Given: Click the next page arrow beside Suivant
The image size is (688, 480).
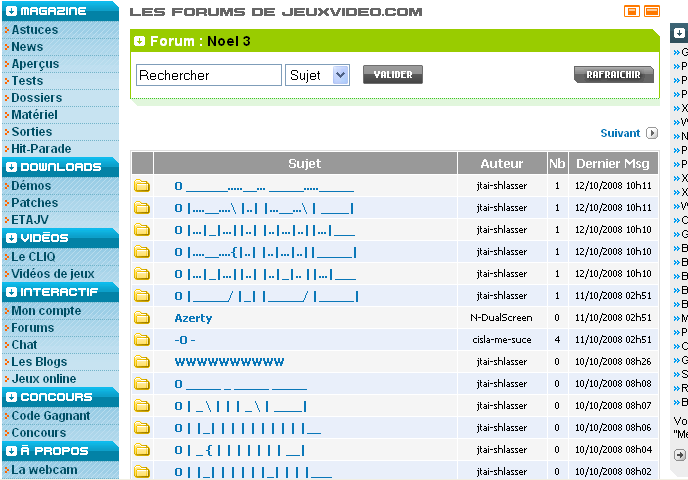Looking at the screenshot, I should 652,133.
